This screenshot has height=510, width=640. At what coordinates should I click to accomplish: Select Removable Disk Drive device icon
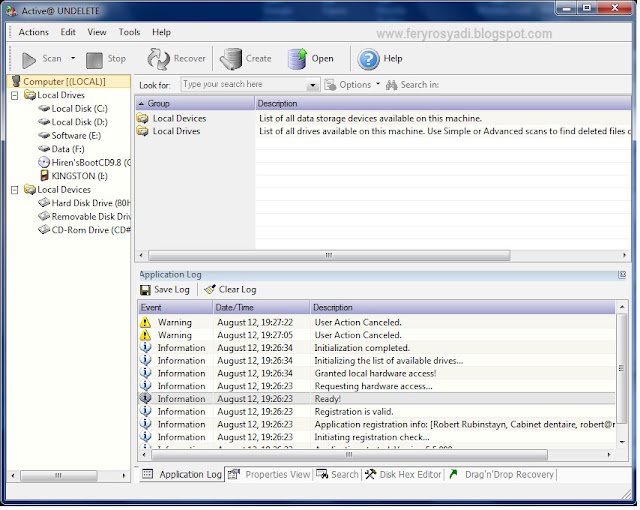click(44, 217)
